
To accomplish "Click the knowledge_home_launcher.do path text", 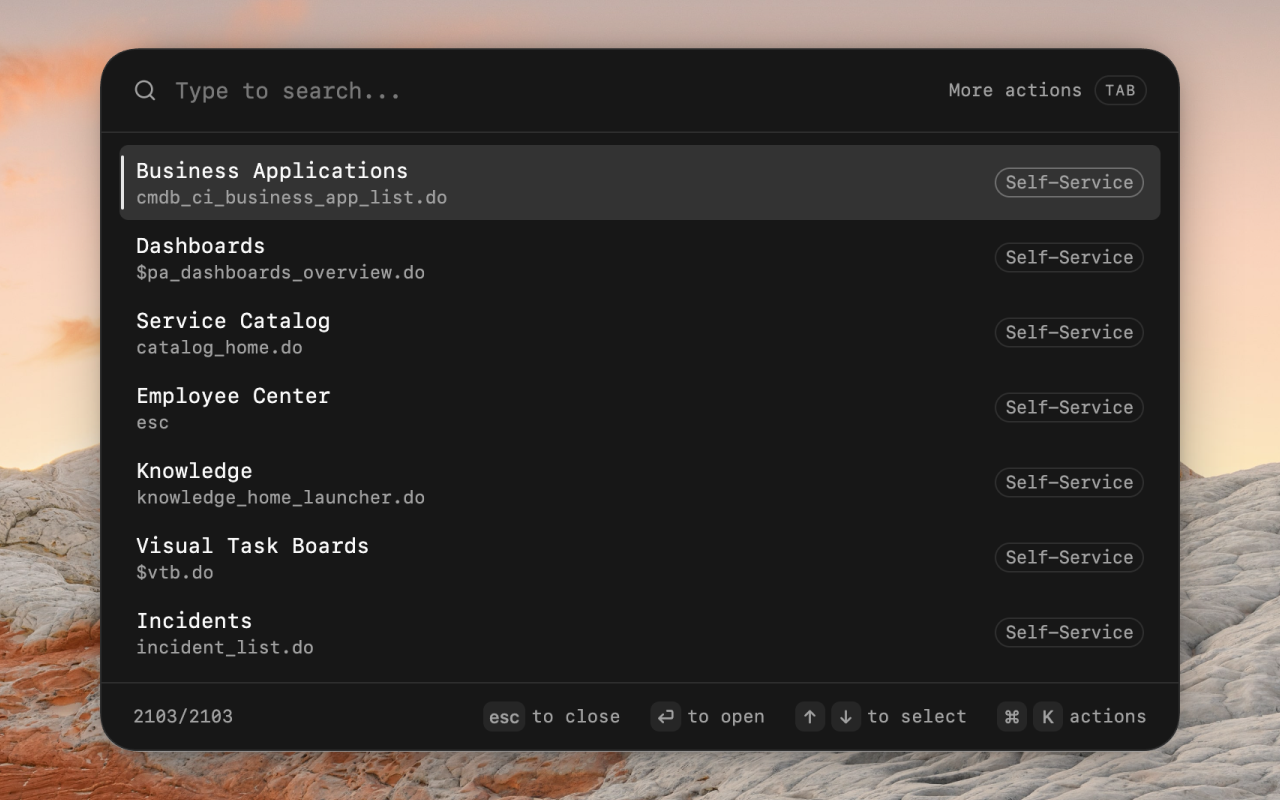I will 281,498.
